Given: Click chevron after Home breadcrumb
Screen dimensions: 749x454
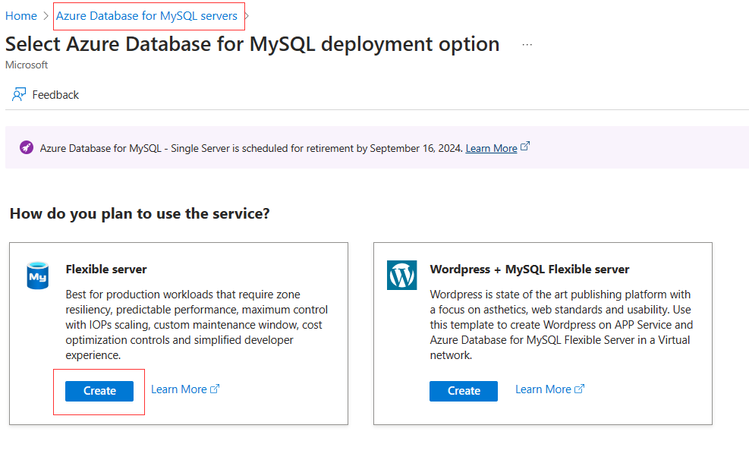Looking at the screenshot, I should click(46, 16).
